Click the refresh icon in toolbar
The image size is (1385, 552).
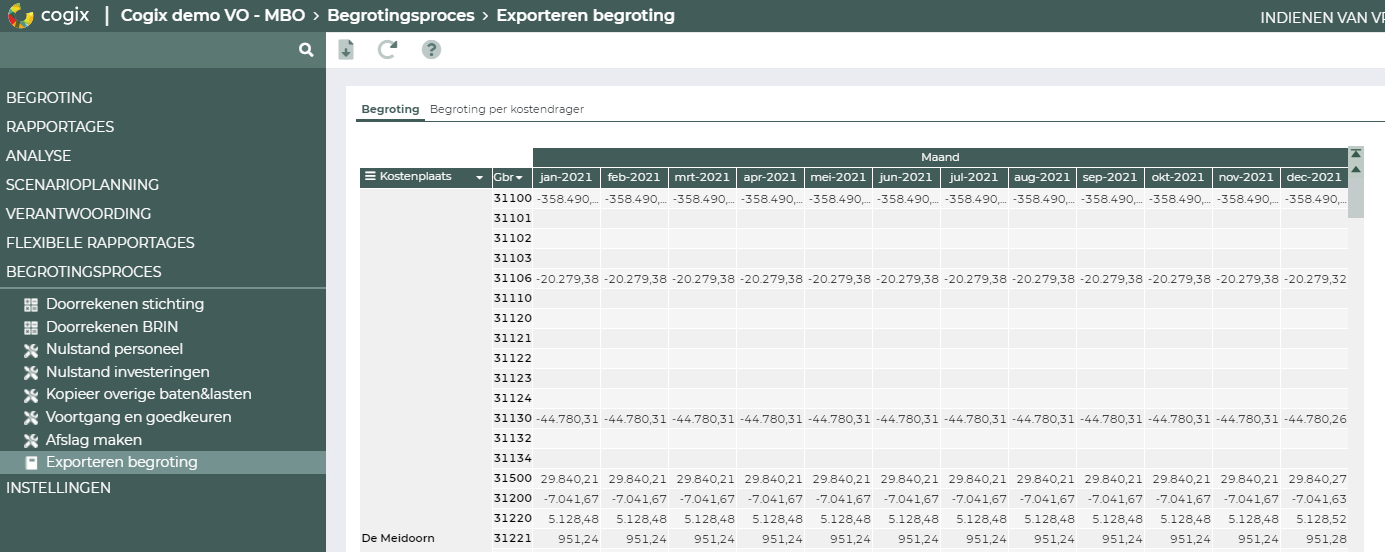coord(387,50)
